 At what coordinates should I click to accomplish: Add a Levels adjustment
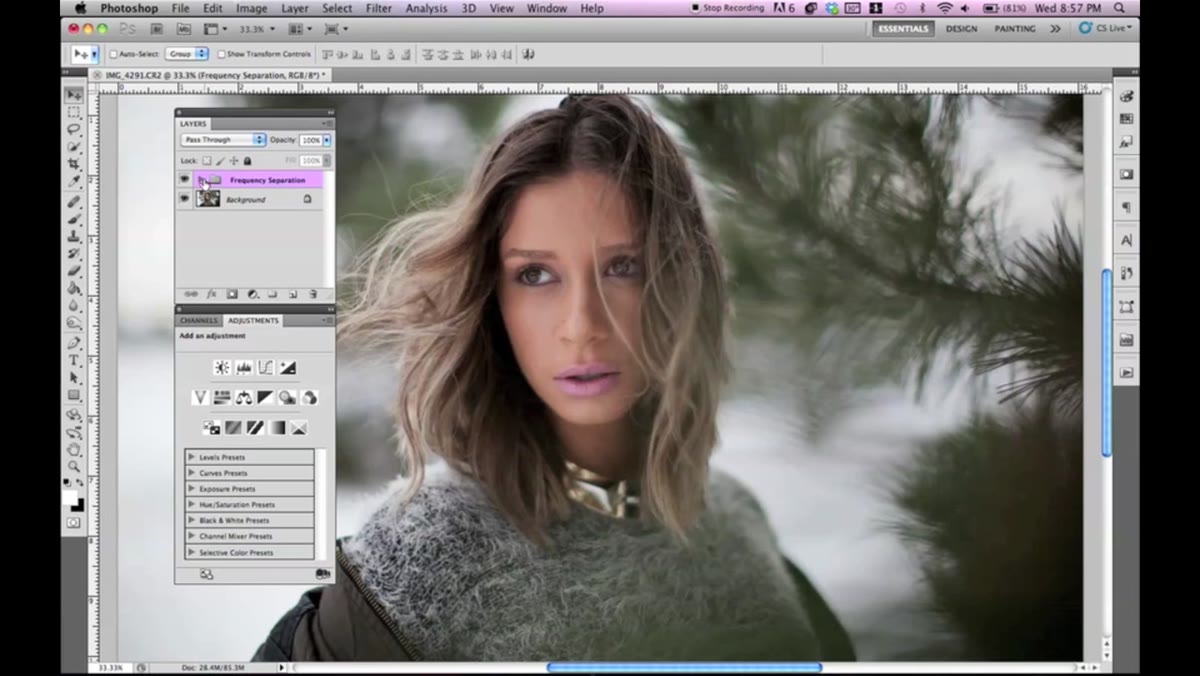point(243,368)
